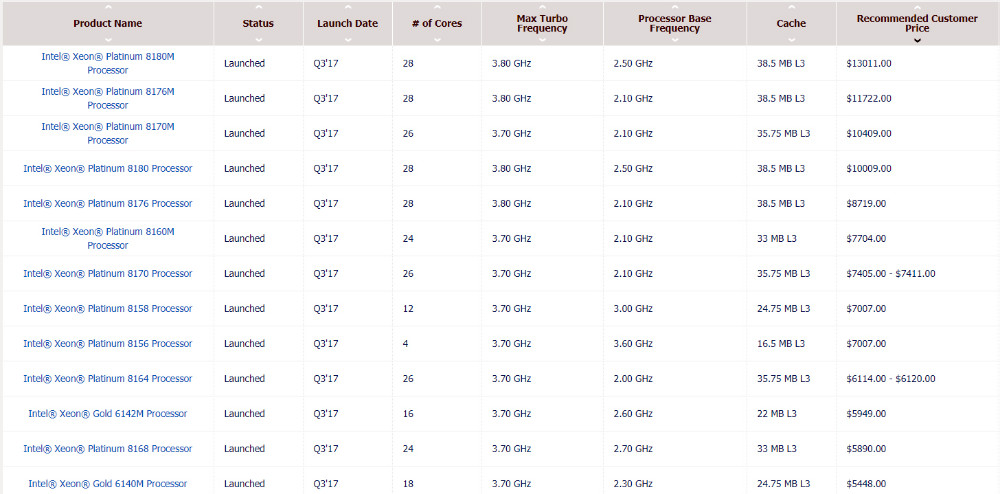Sort Cache column descending arrow

point(791,40)
